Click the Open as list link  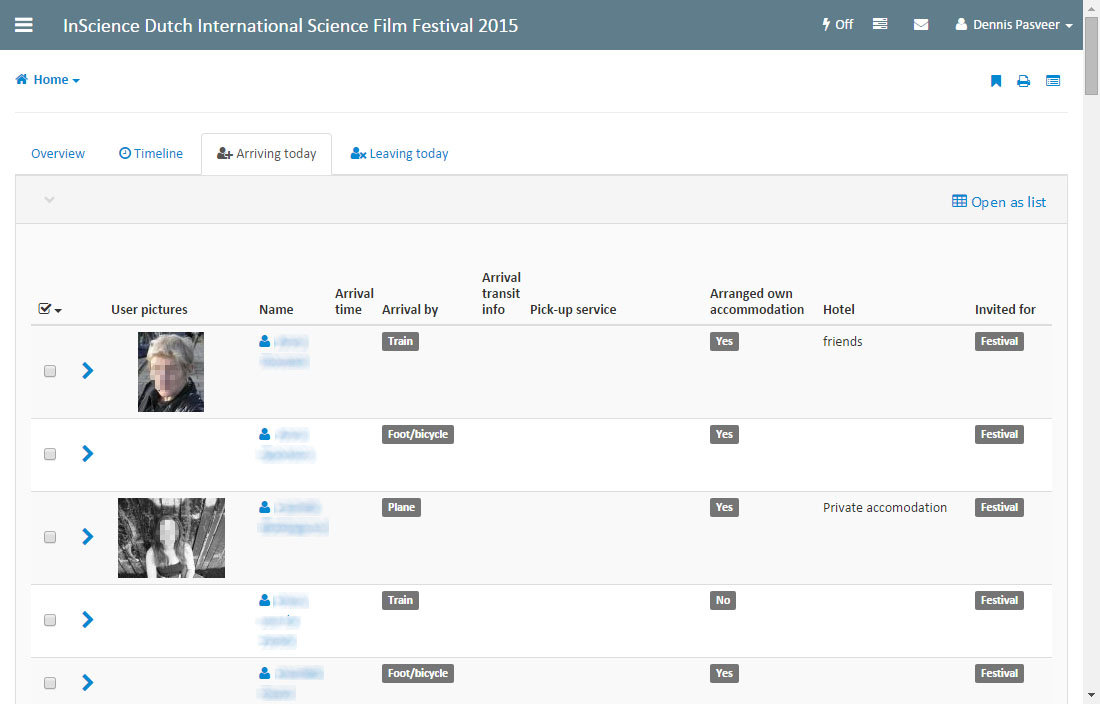[x=999, y=202]
